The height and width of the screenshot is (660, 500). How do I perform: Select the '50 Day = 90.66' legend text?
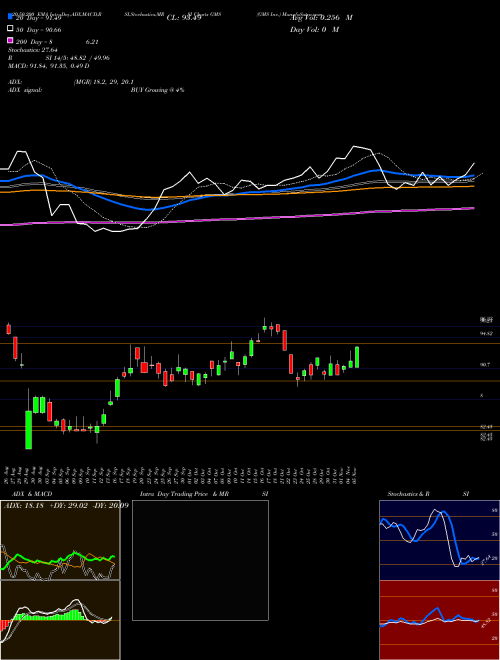pos(39,29)
